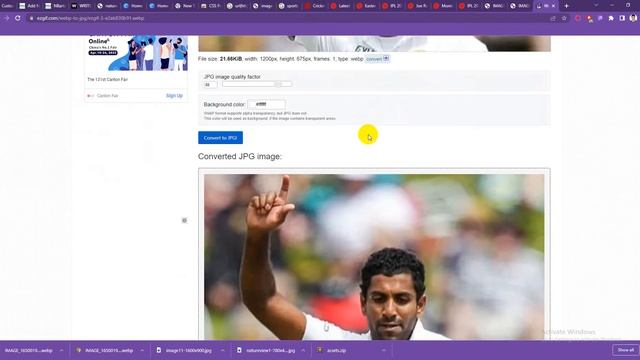
Task: Click Sign Up in the Canton Fair ad
Action: 174,96
